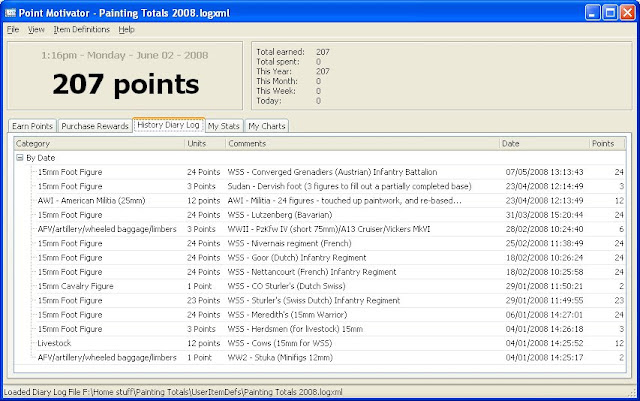This screenshot has width=640, height=401.
Task: Open the Item Definitions menu
Action: 82,29
